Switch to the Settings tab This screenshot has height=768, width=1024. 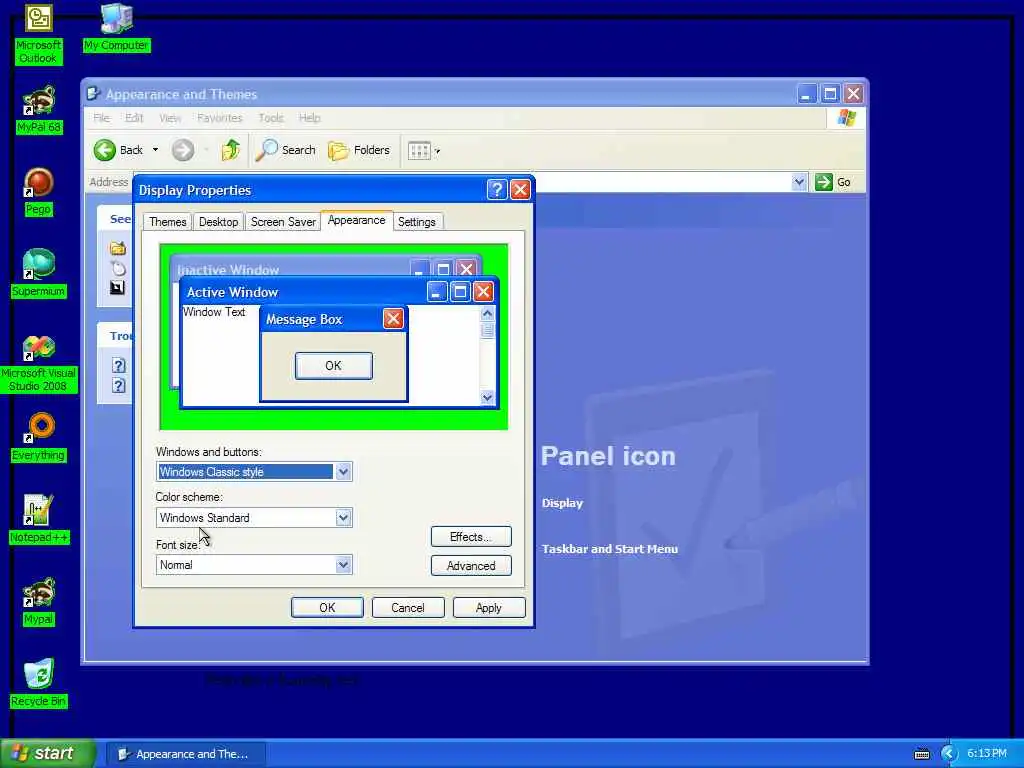417,222
